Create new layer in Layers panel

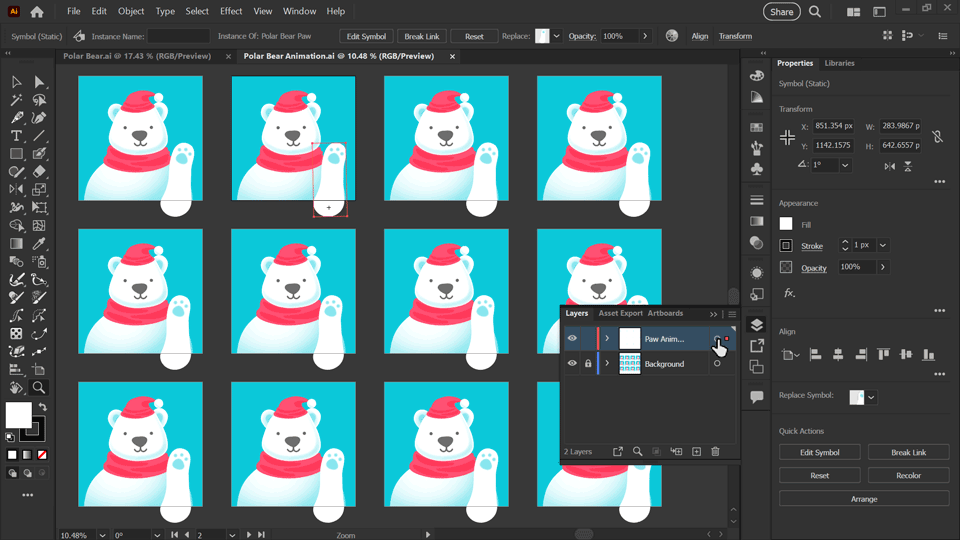click(x=696, y=451)
